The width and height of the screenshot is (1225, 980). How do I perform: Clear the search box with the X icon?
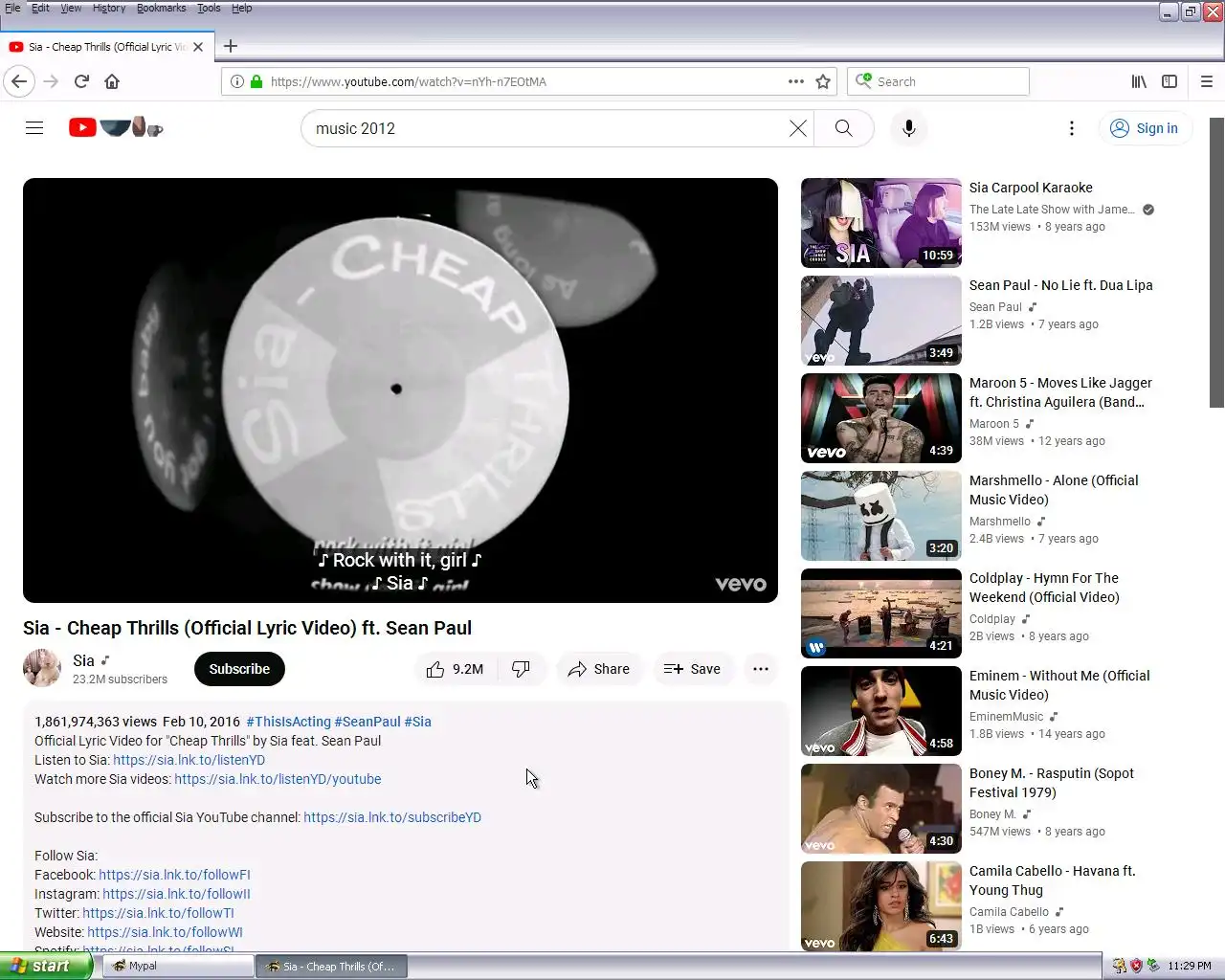coord(797,128)
